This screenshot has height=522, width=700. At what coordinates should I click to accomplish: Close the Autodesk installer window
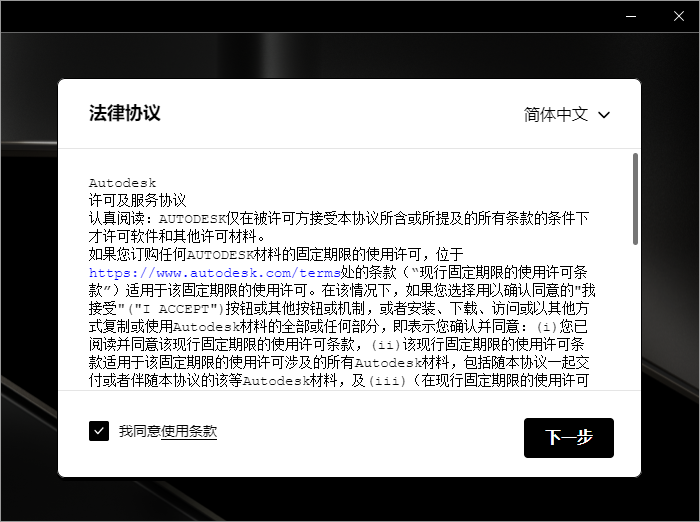(x=677, y=16)
